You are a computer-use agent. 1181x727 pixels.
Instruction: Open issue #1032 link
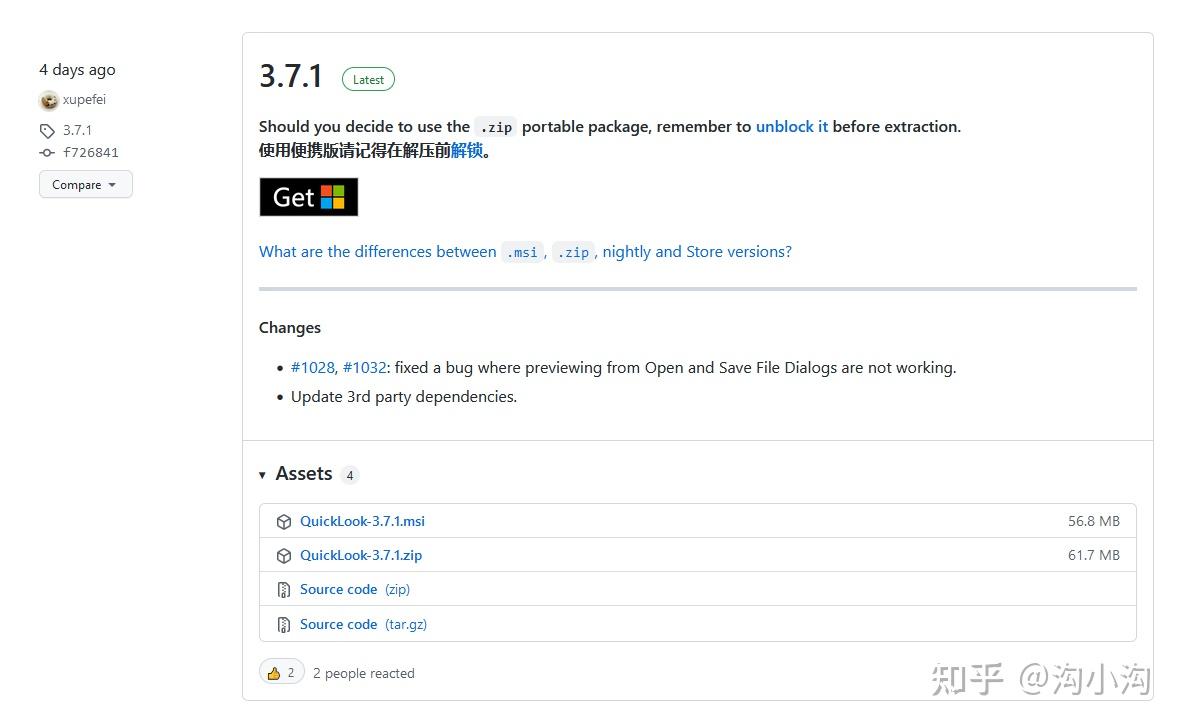click(x=364, y=368)
